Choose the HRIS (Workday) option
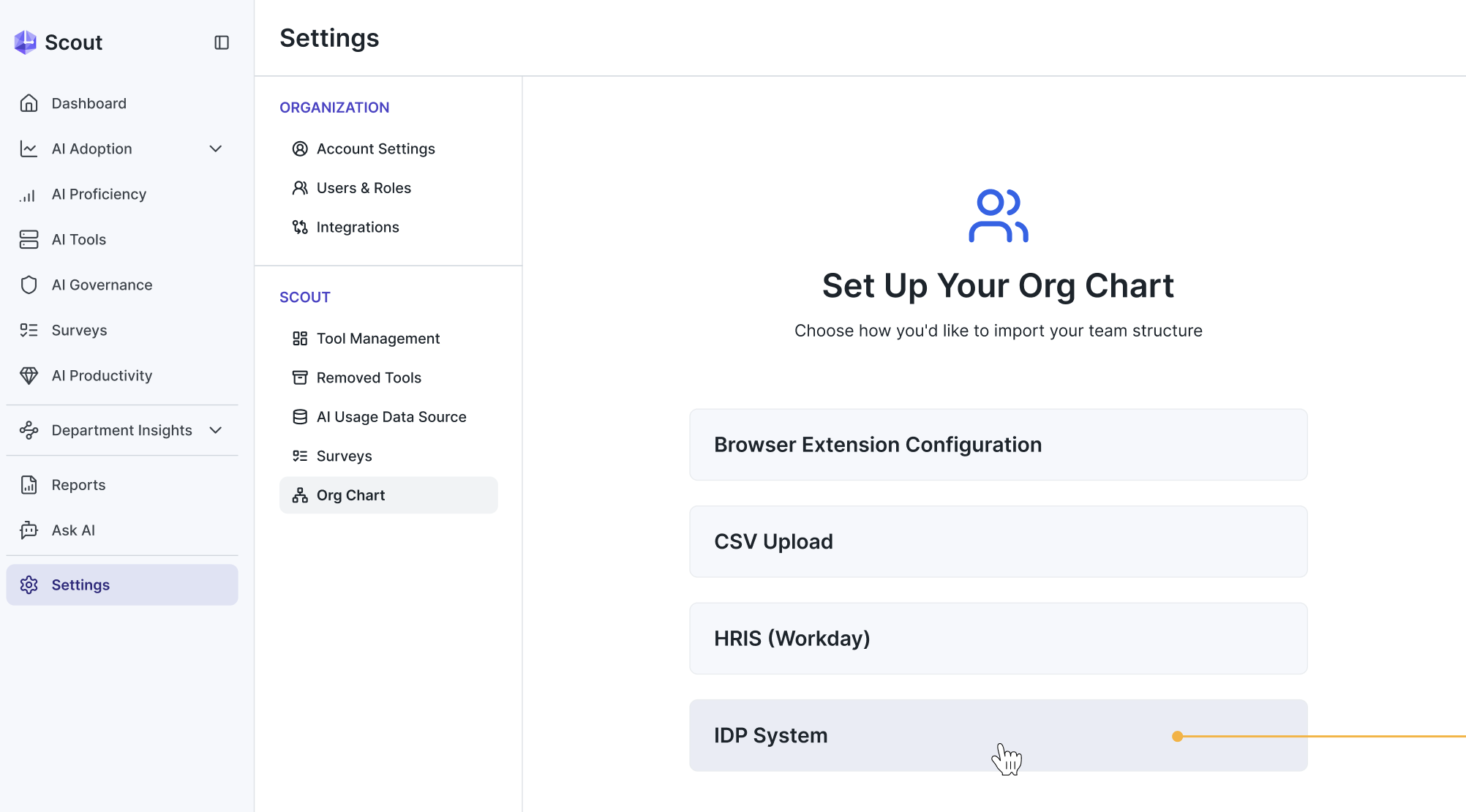This screenshot has width=1466, height=812. pos(998,639)
